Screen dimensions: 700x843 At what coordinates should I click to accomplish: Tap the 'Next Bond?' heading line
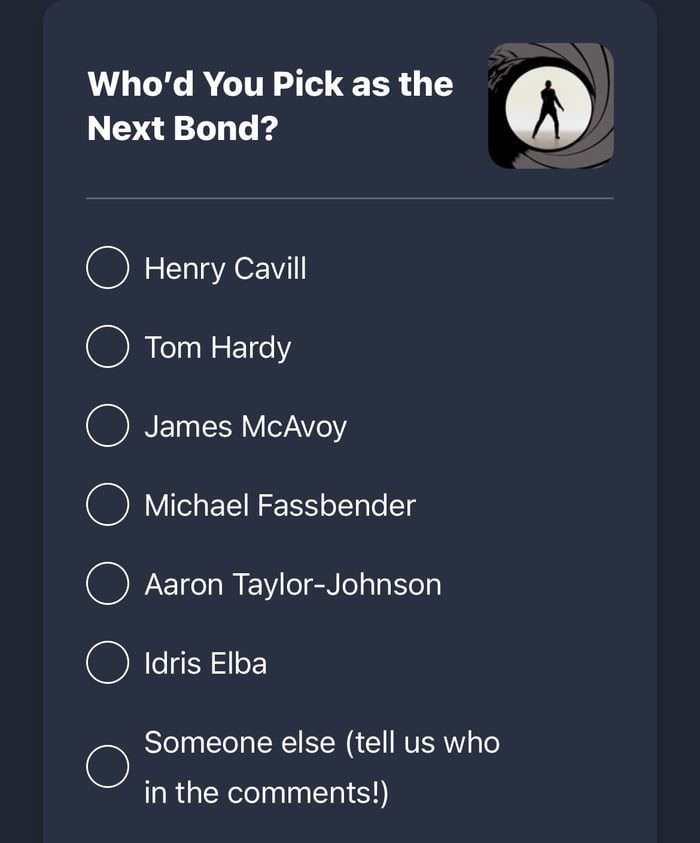pyautogui.click(x=182, y=128)
